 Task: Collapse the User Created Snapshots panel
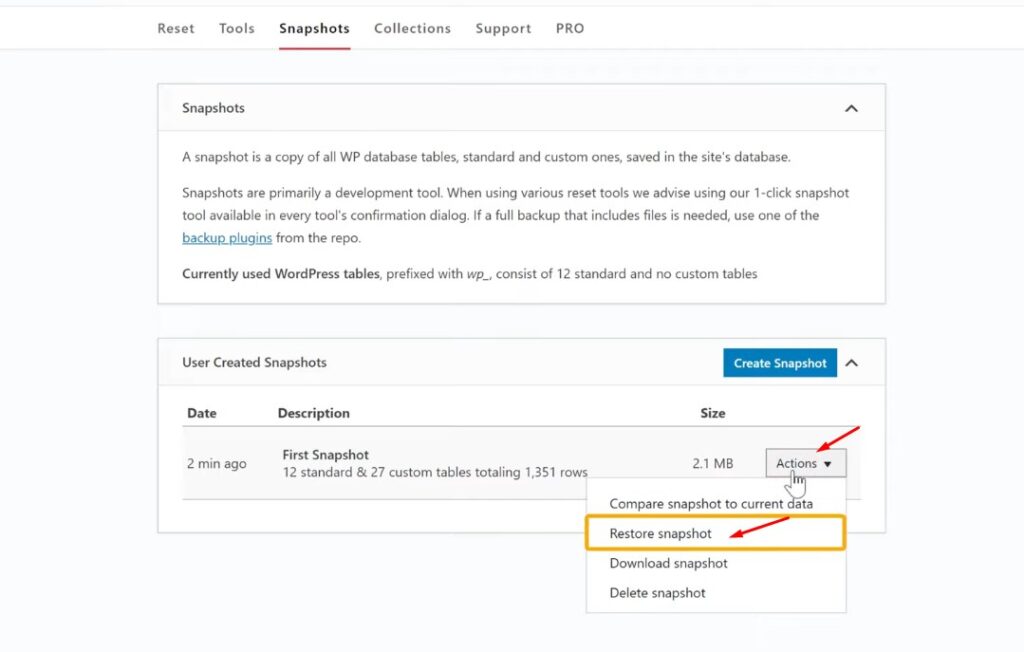click(x=852, y=363)
